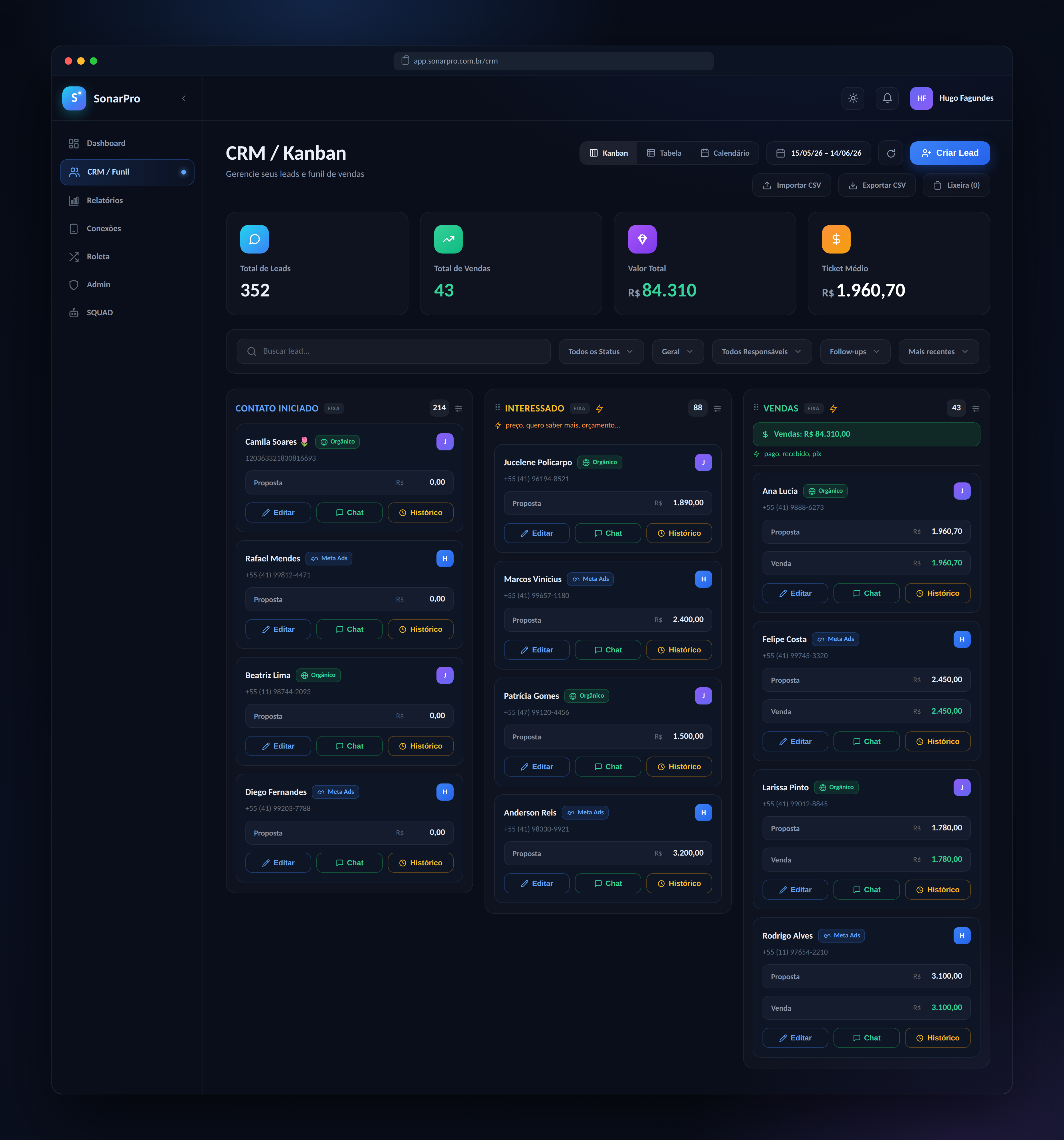Image resolution: width=1064 pixels, height=1140 pixels.
Task: Switch to Kanban view tab
Action: click(x=608, y=153)
